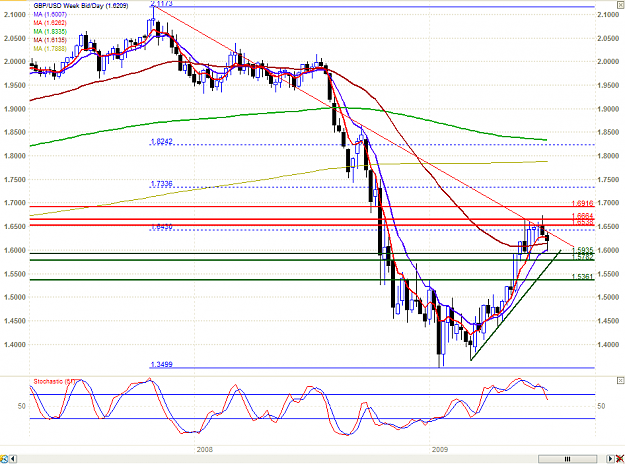This screenshot has height=464, width=625.
Task: Click the 1.7336 retracement level label
Action: pos(161,184)
